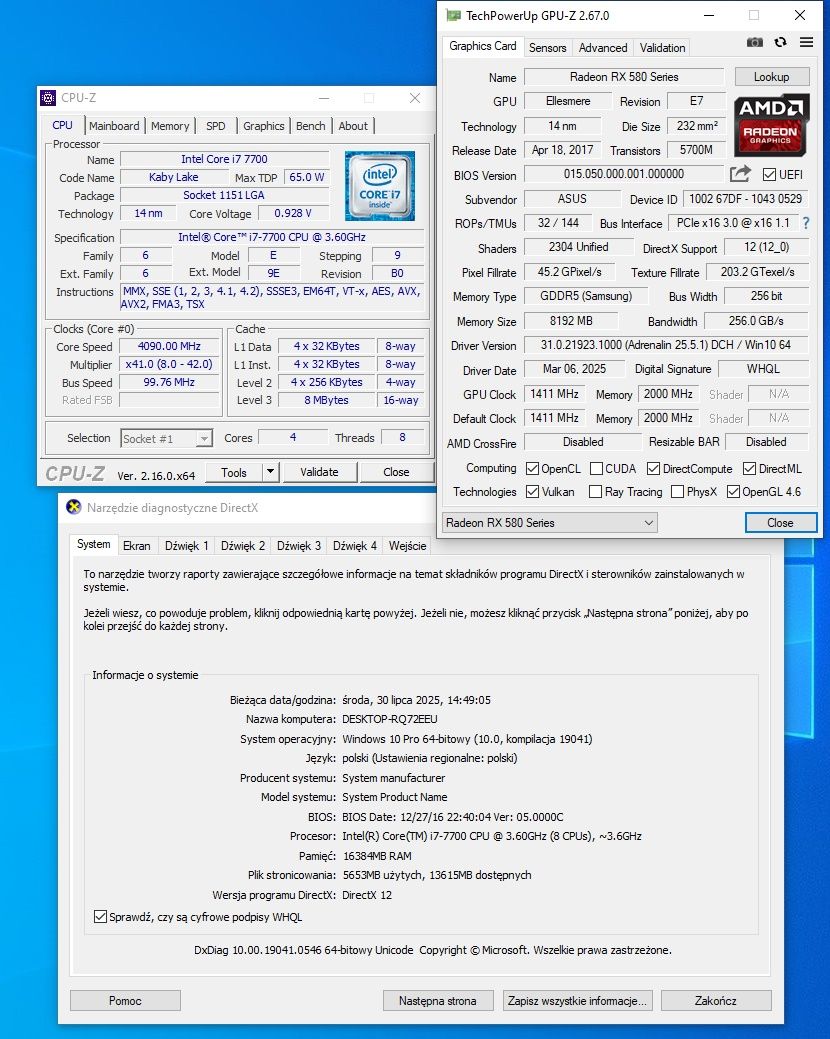This screenshot has width=830, height=1039.
Task: Click the Validate button in CPU-Z
Action: coord(319,472)
